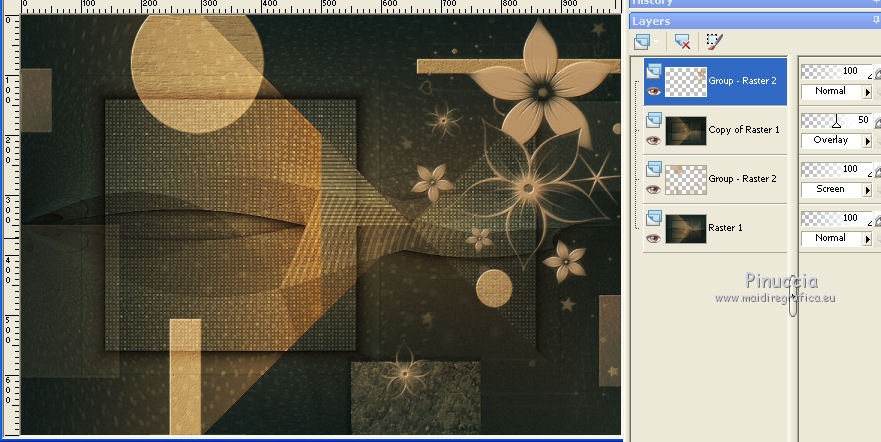Click the New Layer icon in Layers toolbar

tap(641, 41)
